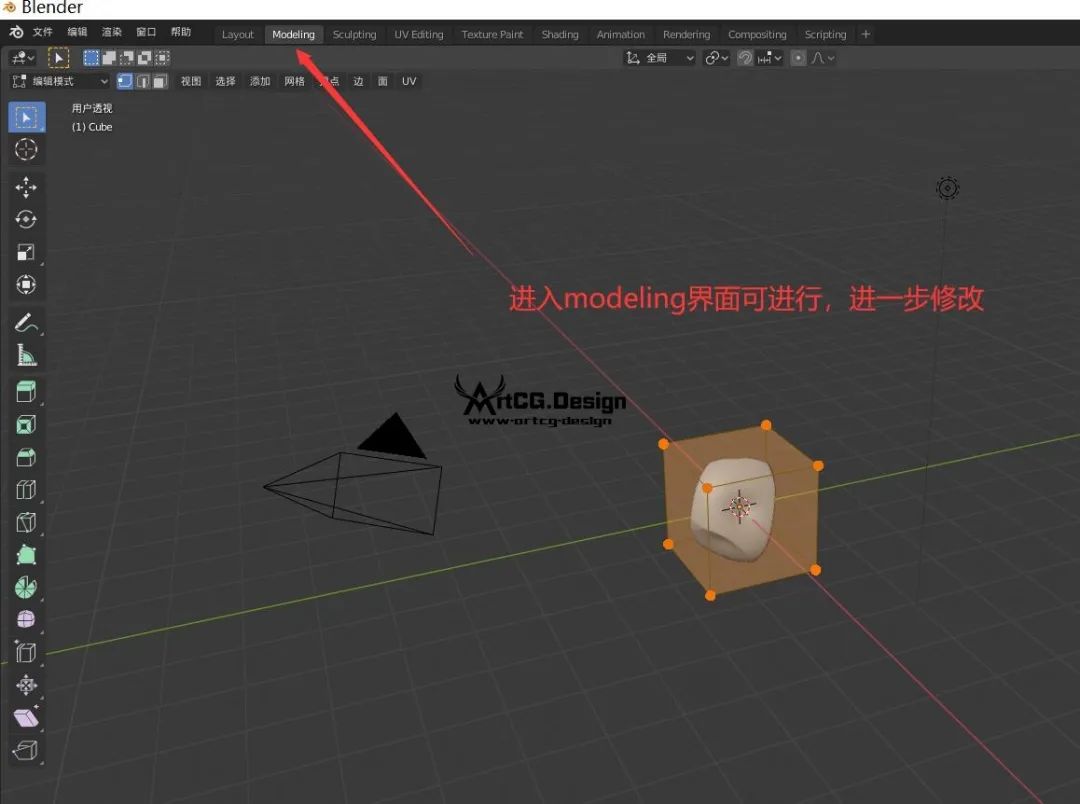Select the Poly Build tool

click(26, 555)
